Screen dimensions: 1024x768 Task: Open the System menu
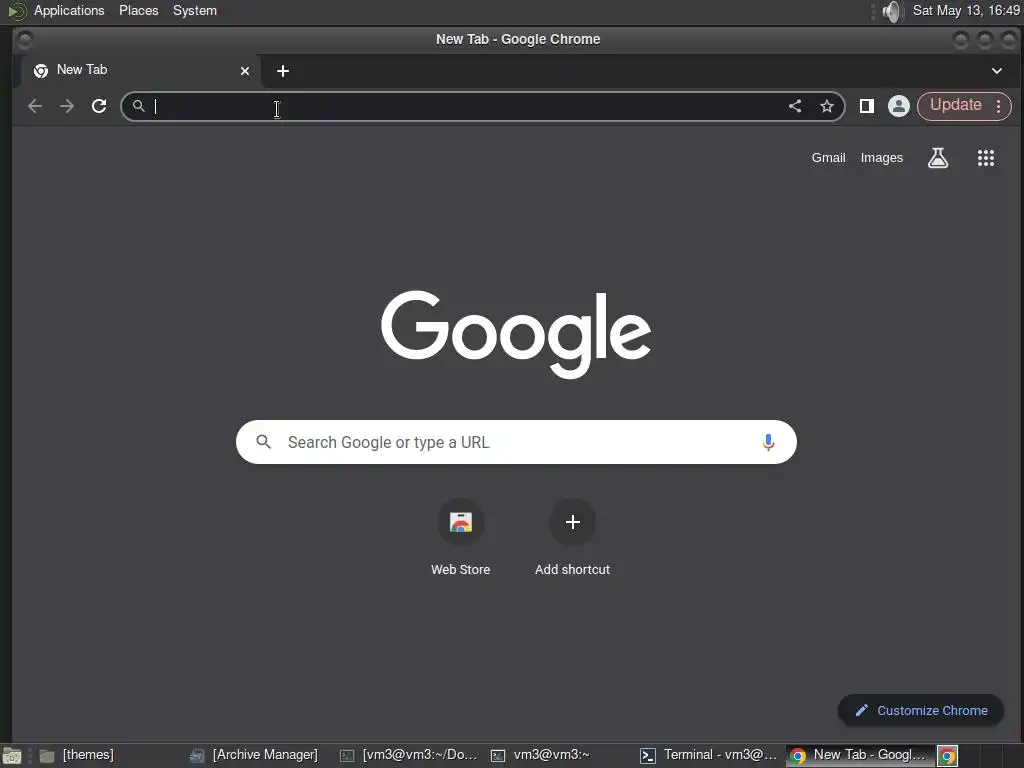pyautogui.click(x=195, y=10)
